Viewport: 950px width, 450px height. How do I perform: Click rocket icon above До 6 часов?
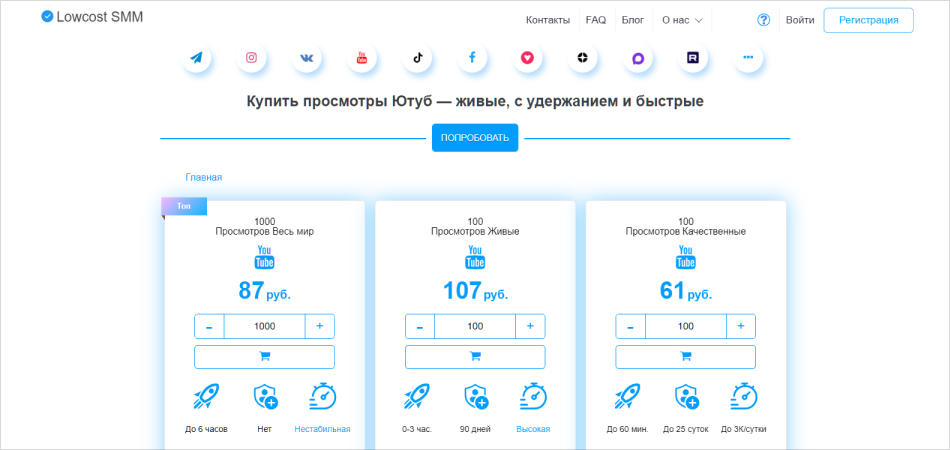coord(207,397)
